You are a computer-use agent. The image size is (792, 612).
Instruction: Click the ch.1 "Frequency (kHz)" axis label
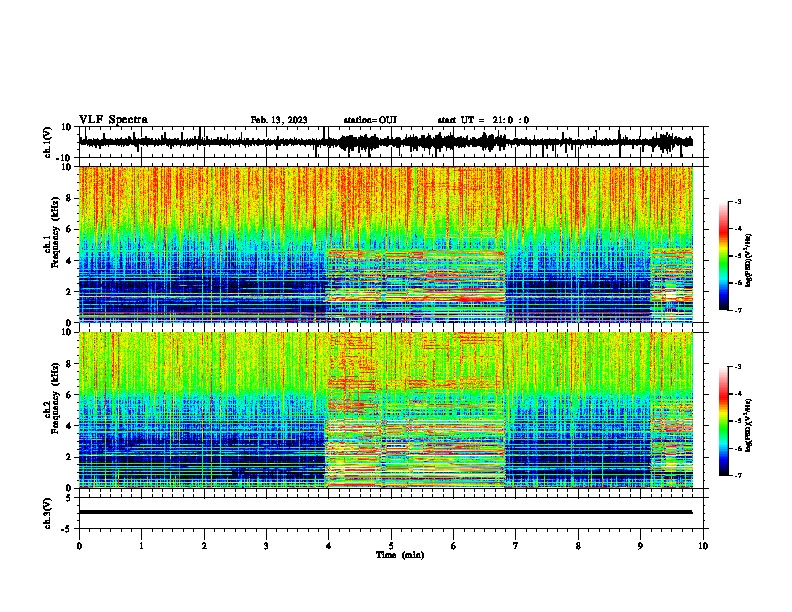tap(54, 232)
